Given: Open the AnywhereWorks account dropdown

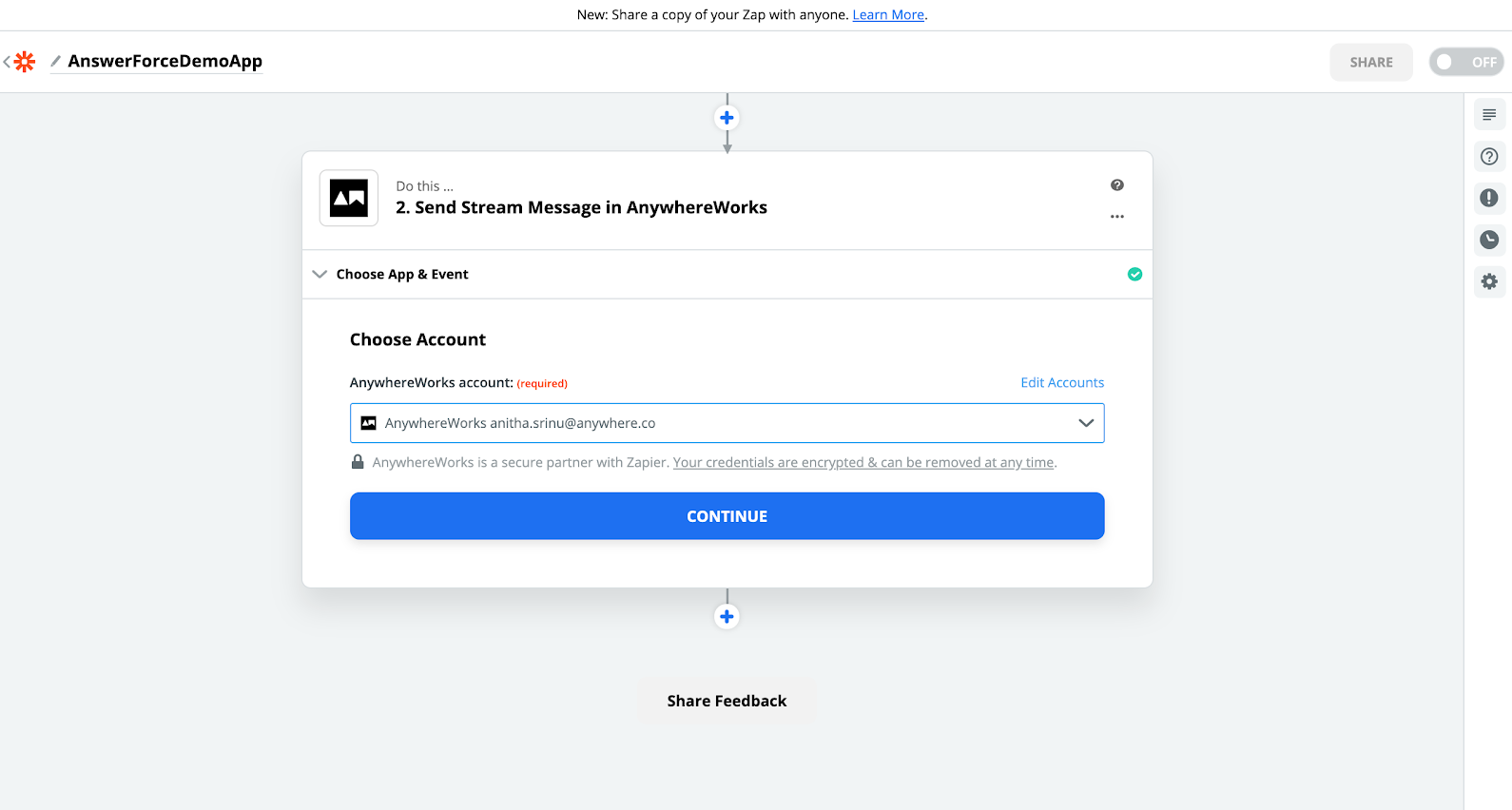Looking at the screenshot, I should 727,423.
